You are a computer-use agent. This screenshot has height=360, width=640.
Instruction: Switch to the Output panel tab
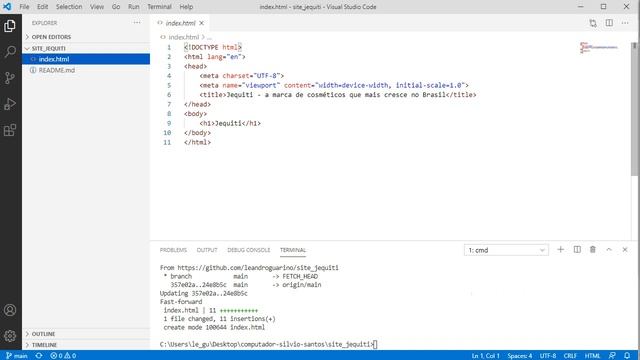click(x=207, y=250)
